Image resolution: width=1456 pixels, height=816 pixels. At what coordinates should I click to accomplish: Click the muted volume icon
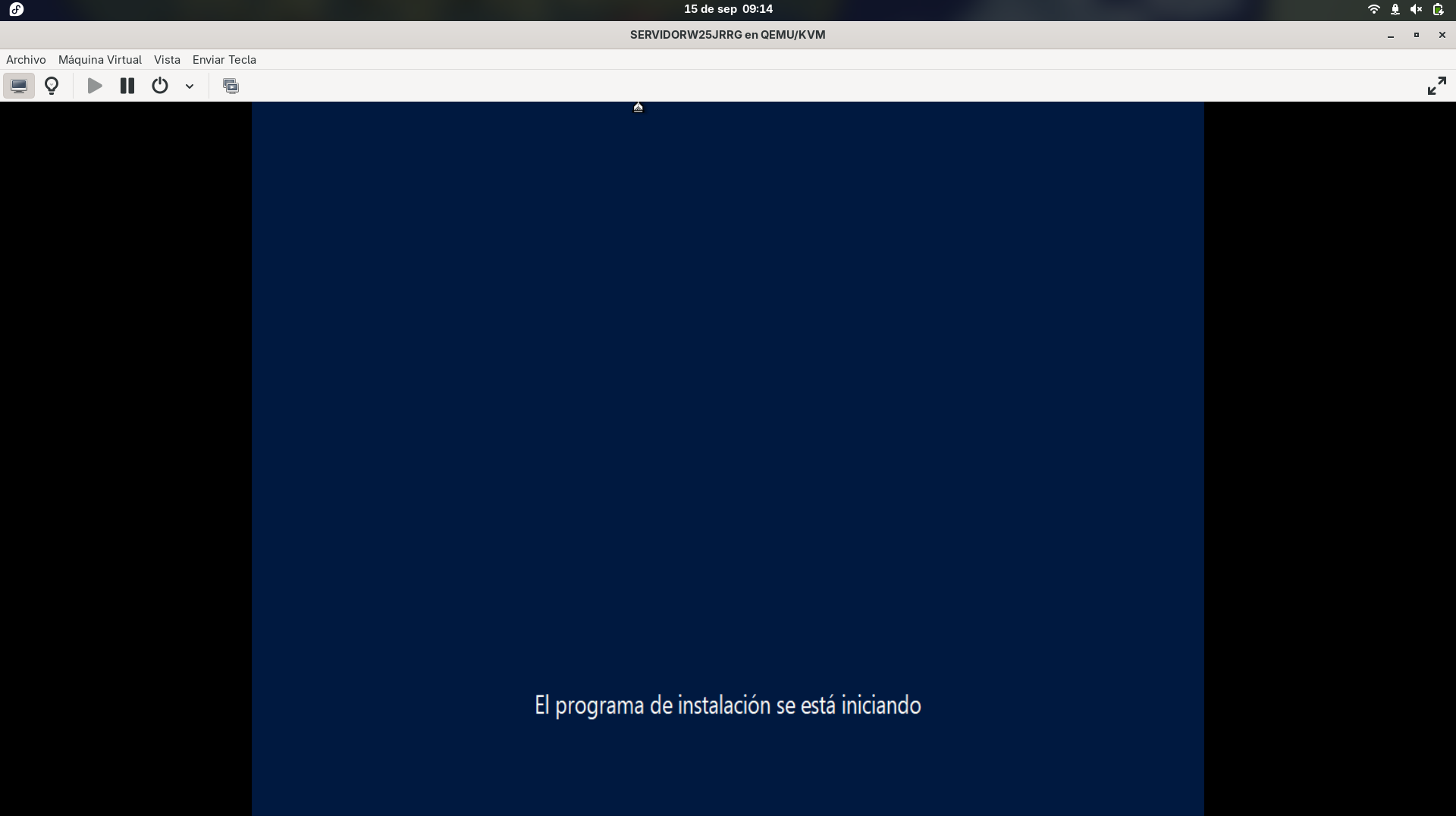(1416, 9)
